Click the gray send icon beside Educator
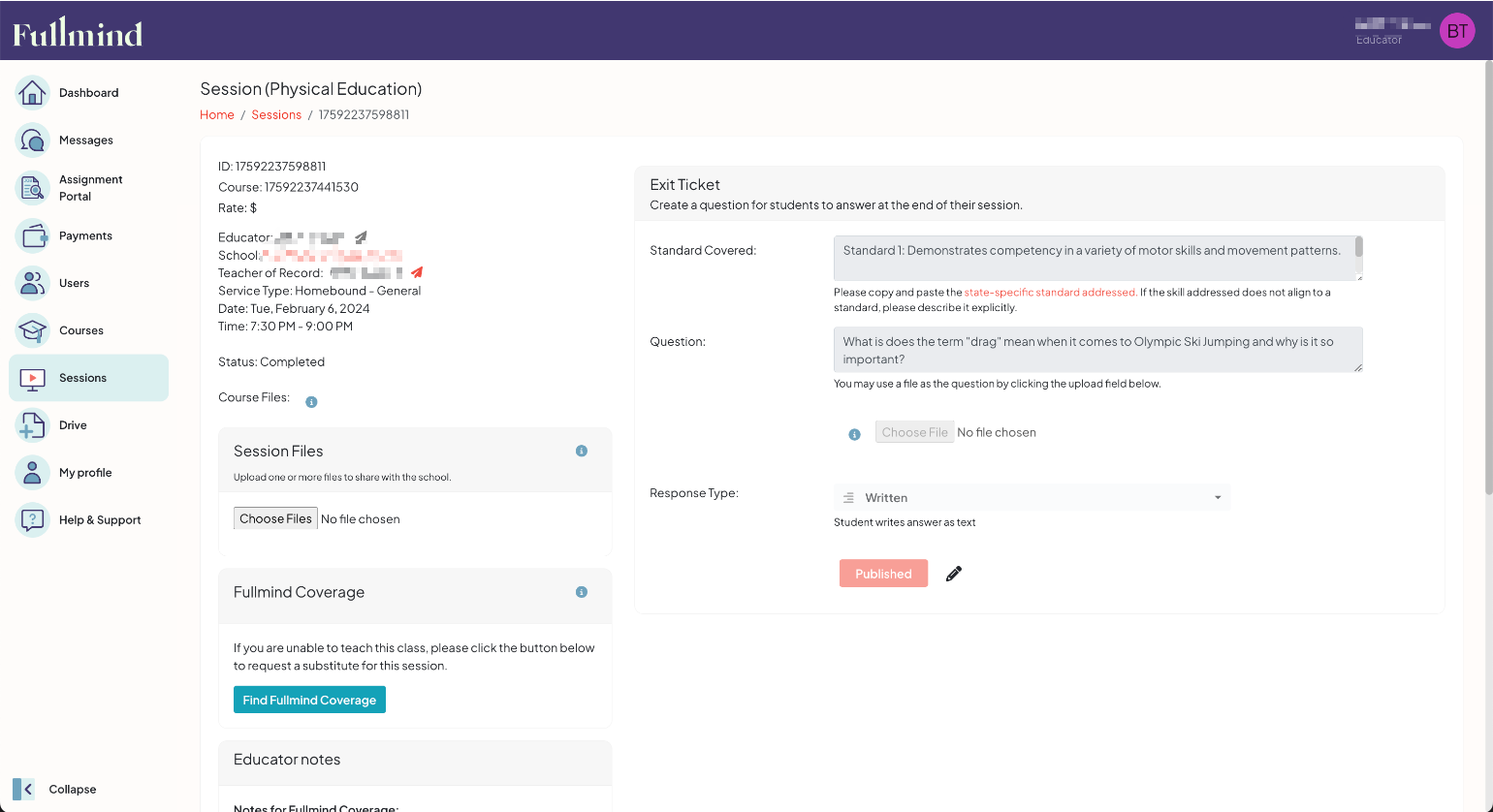The height and width of the screenshot is (812, 1493). [361, 237]
